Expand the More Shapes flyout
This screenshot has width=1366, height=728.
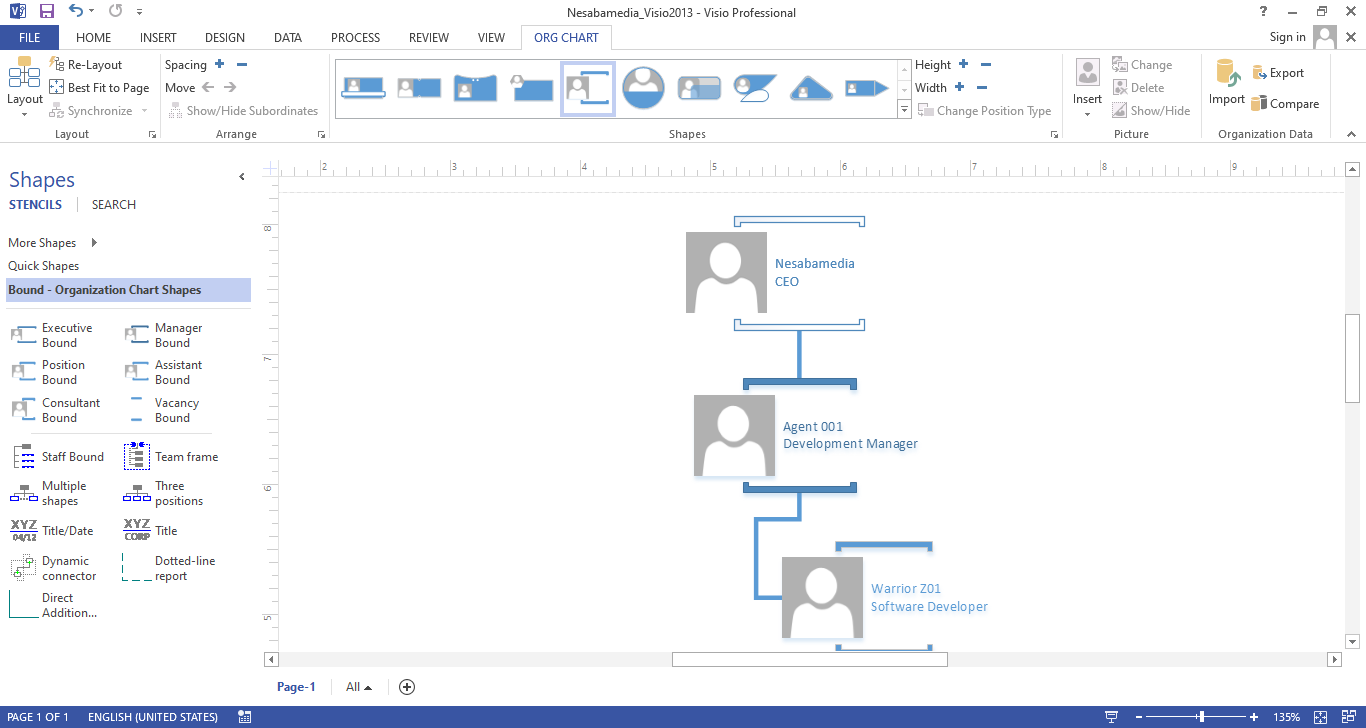(x=94, y=243)
